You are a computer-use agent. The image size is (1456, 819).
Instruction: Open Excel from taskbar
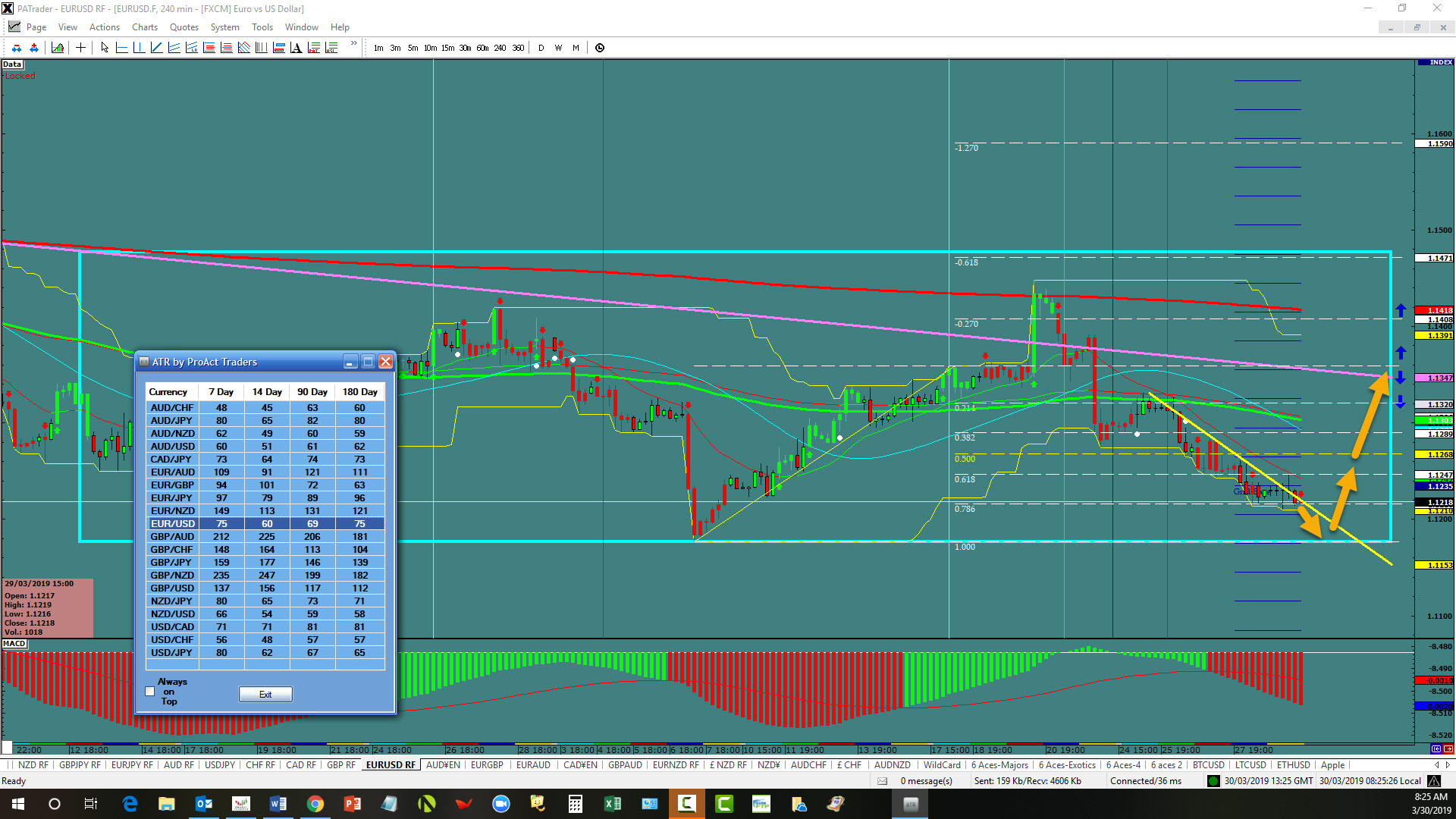coord(613,804)
